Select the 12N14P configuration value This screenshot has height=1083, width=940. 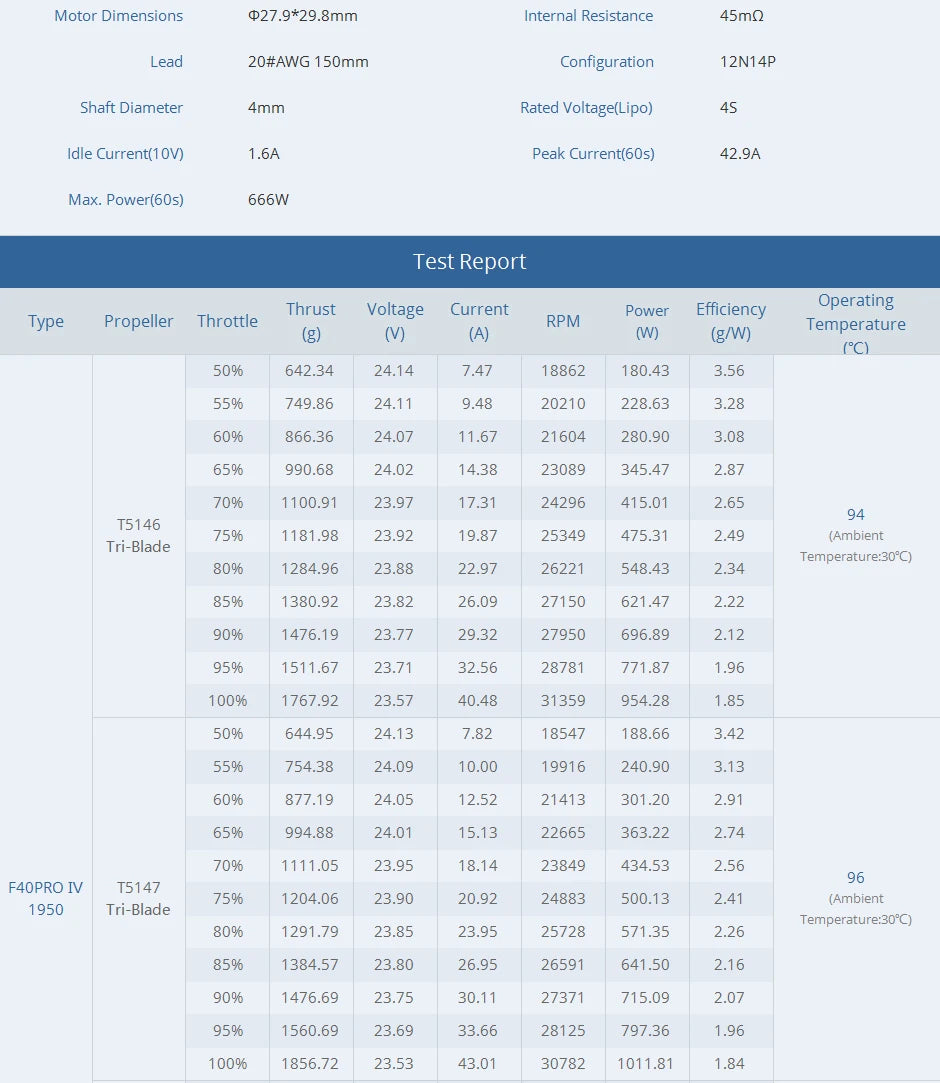coord(747,62)
